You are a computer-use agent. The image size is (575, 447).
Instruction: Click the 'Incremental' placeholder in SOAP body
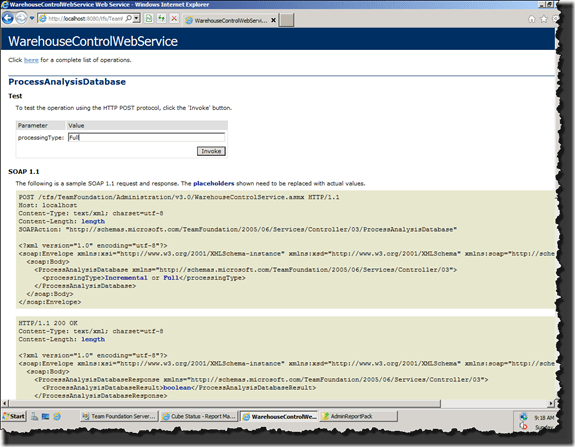tap(126, 278)
